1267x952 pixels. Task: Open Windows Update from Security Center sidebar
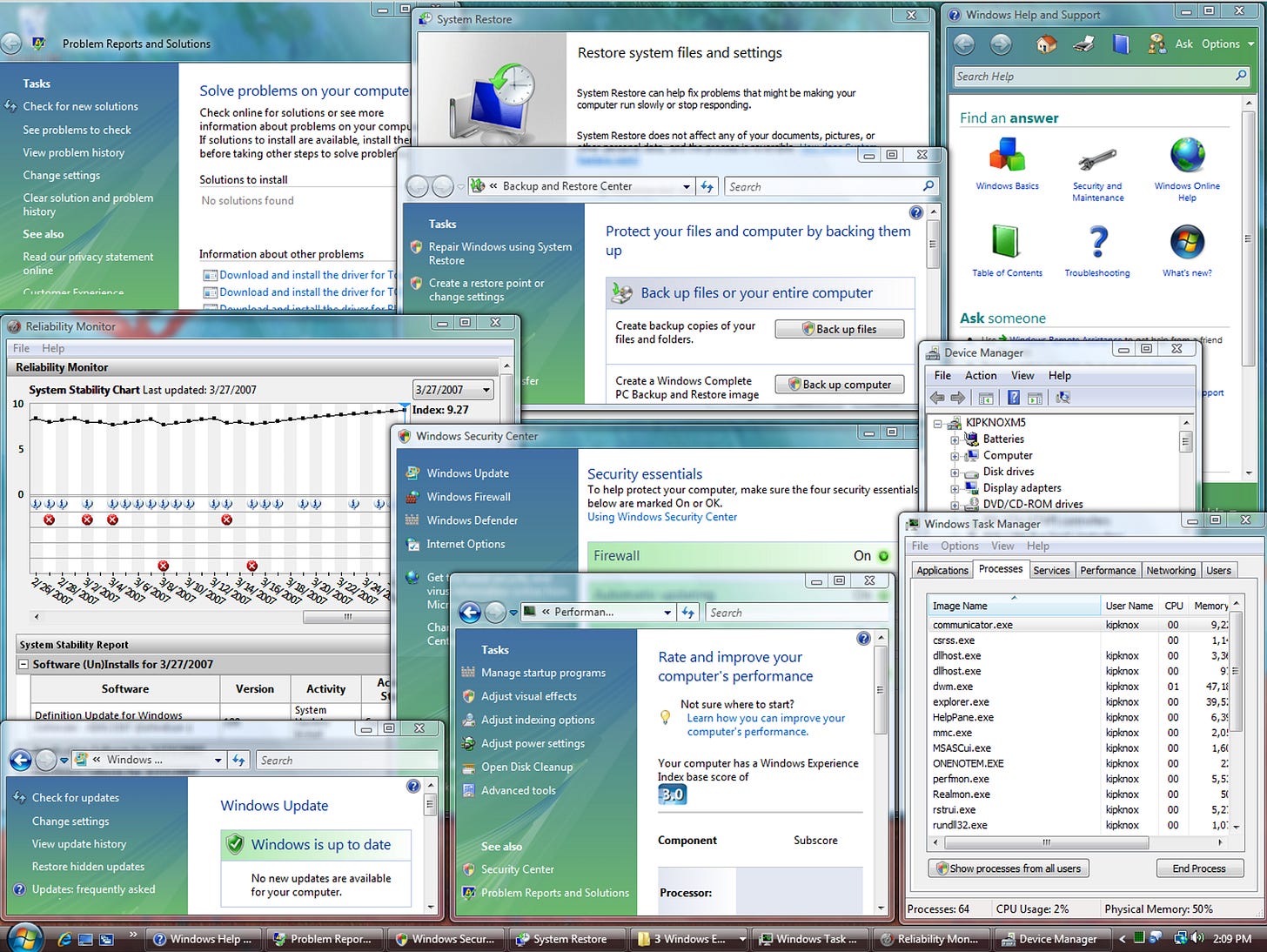(x=467, y=473)
